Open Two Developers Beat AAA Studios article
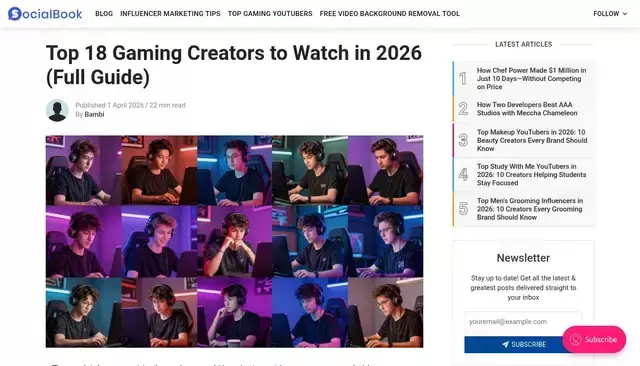 coord(527,109)
